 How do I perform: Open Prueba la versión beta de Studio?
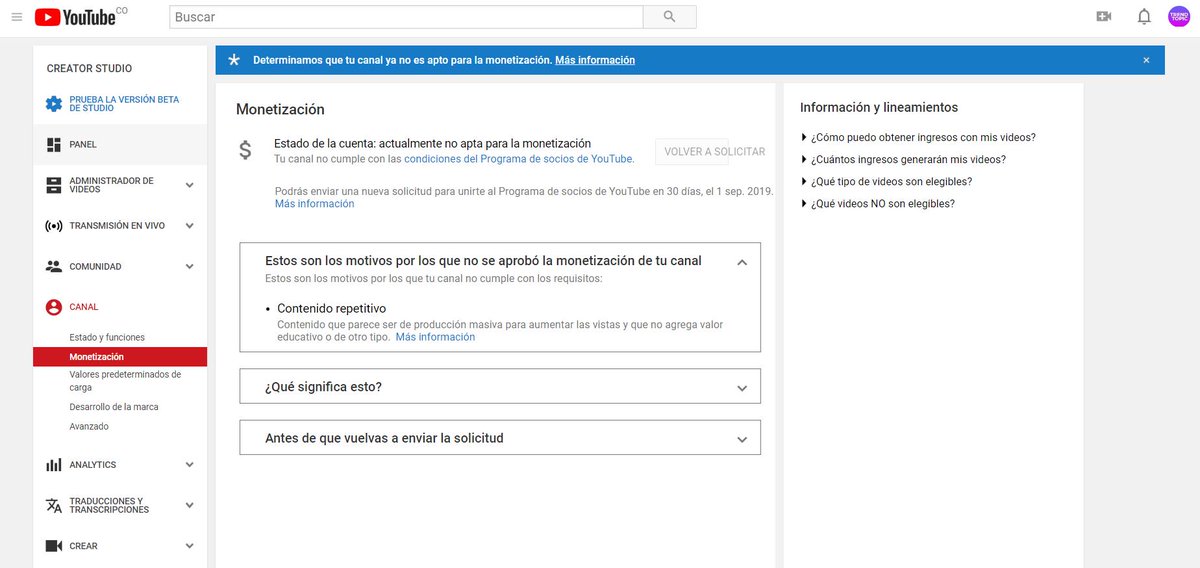(x=124, y=104)
